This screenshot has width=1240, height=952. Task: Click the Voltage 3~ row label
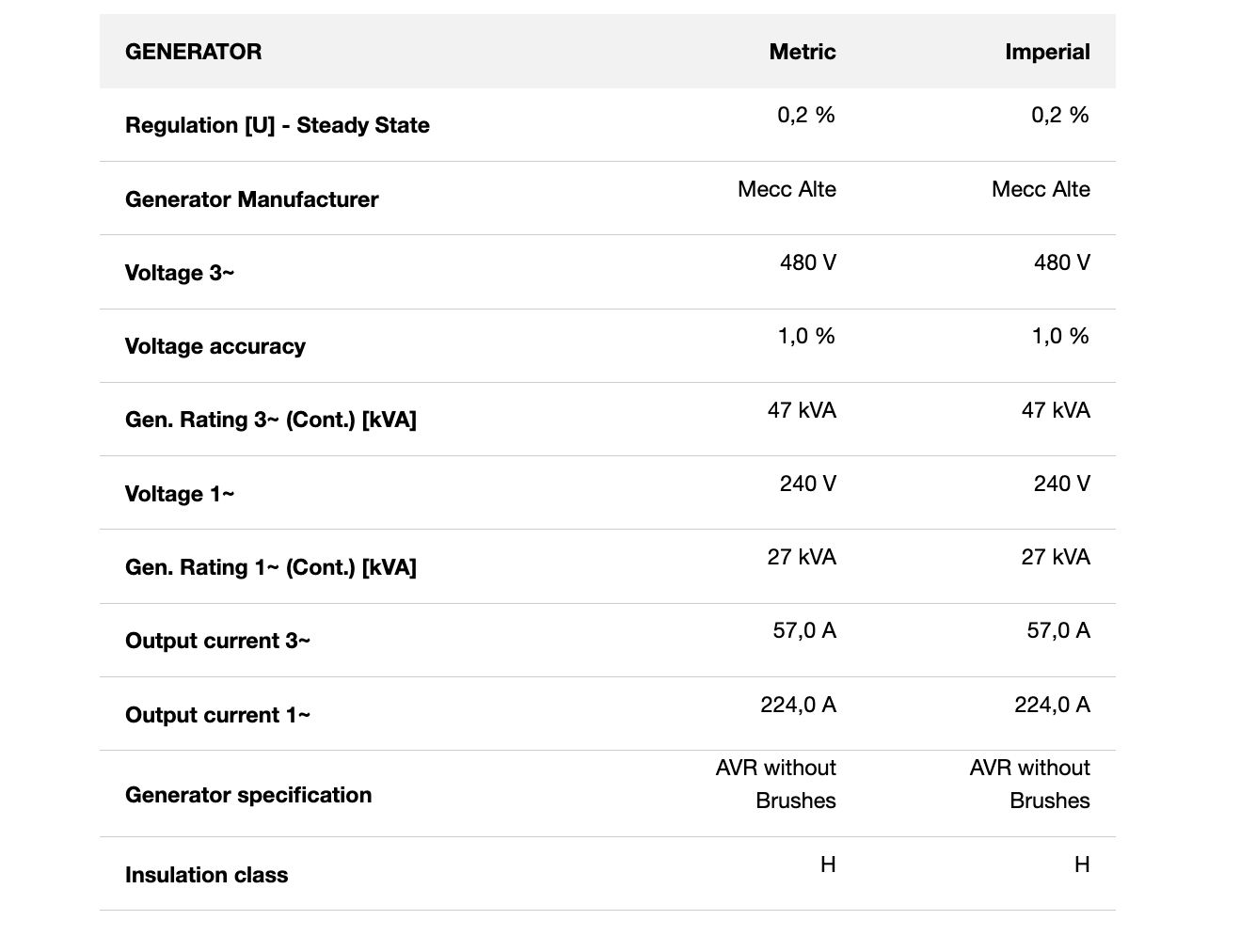pyautogui.click(x=180, y=273)
